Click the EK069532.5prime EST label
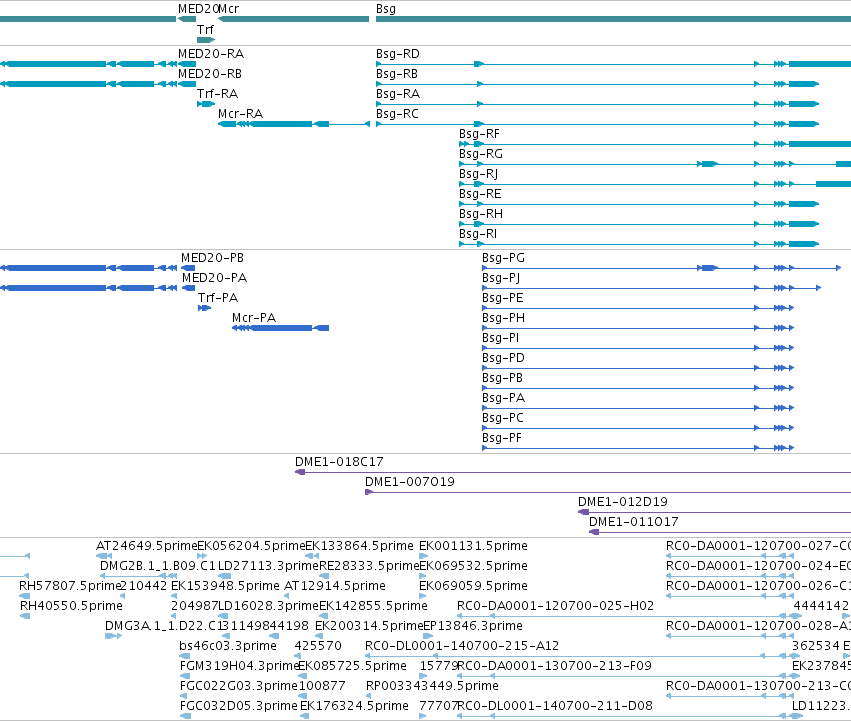This screenshot has height=721, width=851. (x=473, y=566)
